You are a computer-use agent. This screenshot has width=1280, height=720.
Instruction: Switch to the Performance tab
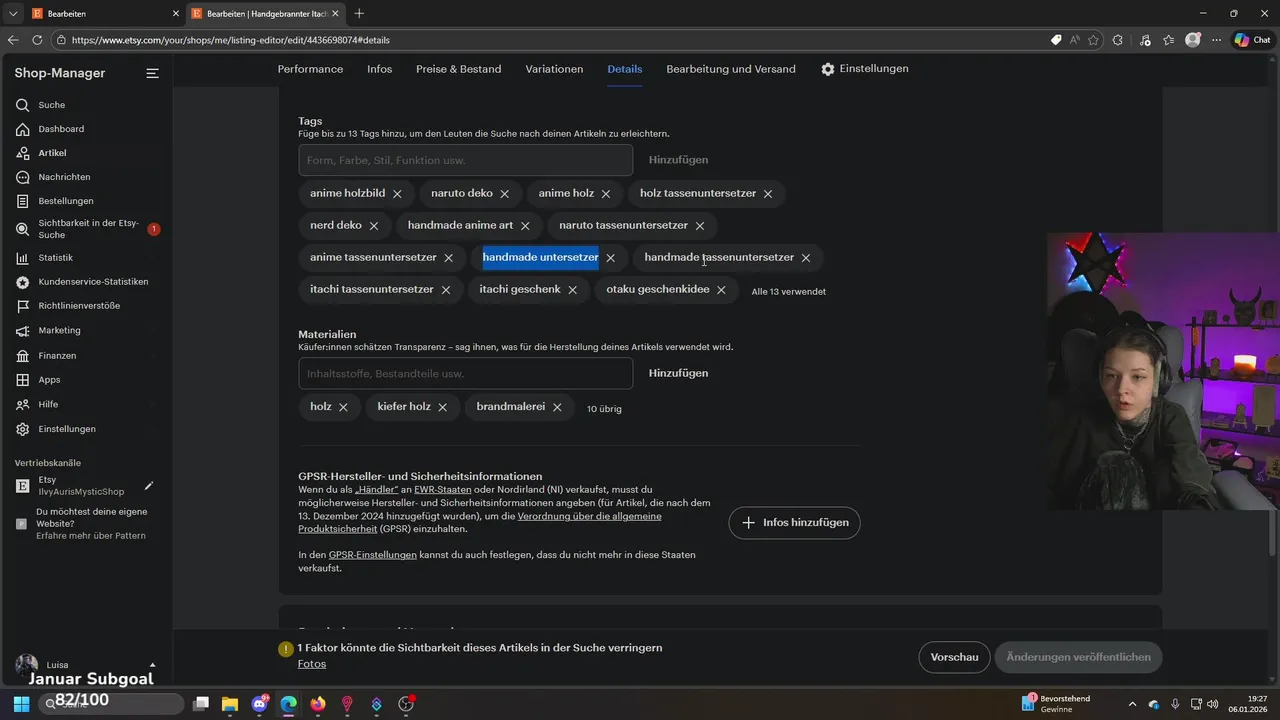[x=310, y=69]
